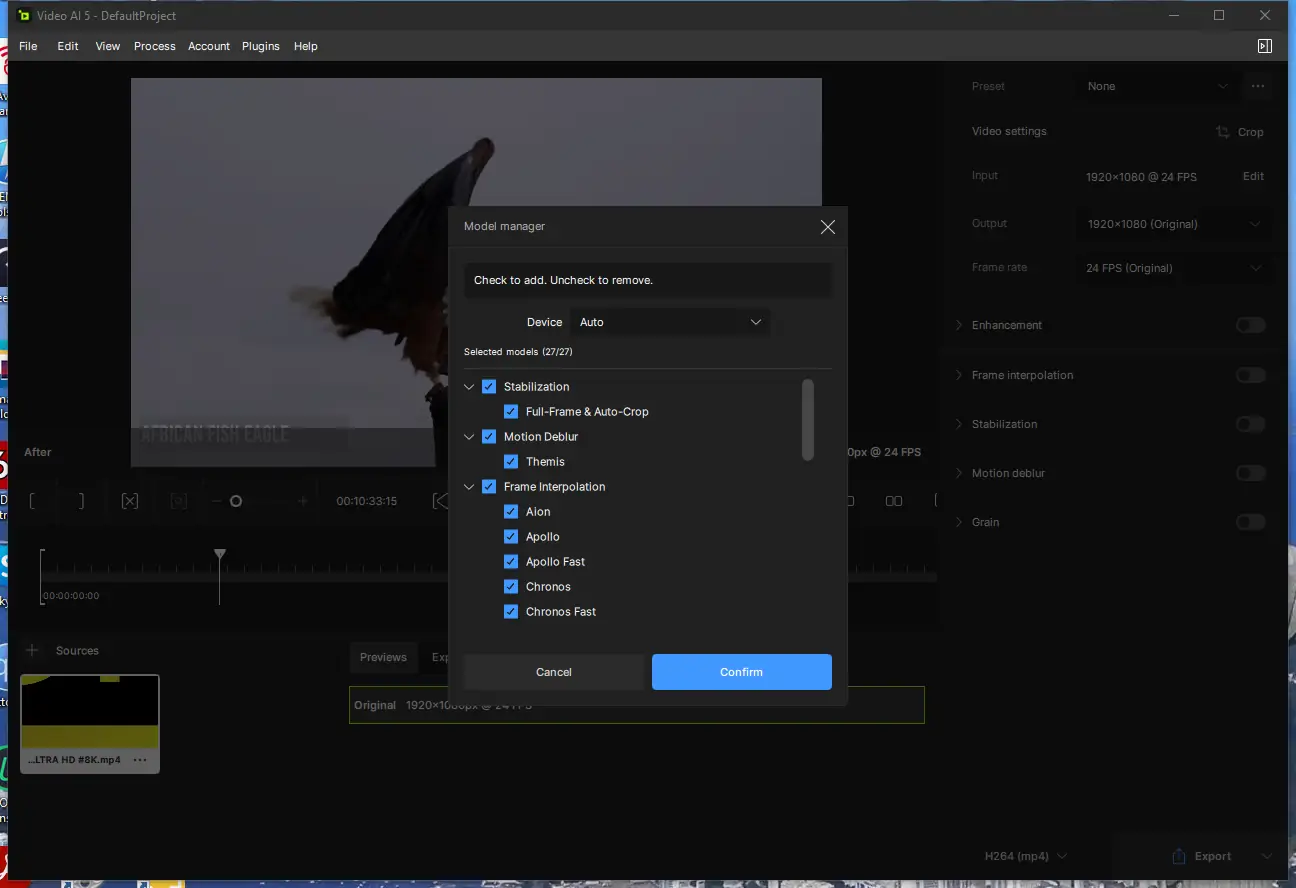
Task: Uncheck the Aion model checkbox
Action: click(511, 512)
